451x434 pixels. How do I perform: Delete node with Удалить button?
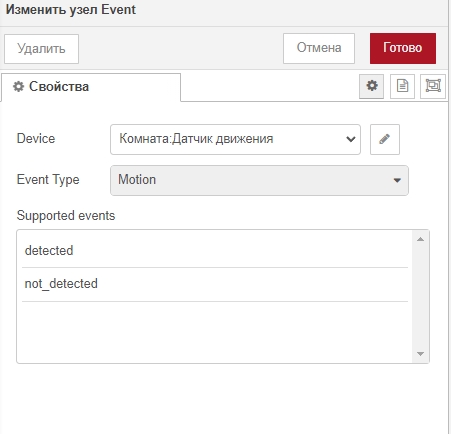pos(41,49)
